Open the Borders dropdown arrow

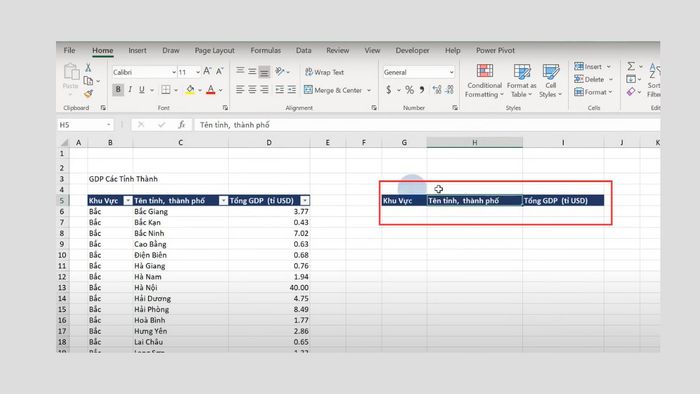coord(175,90)
